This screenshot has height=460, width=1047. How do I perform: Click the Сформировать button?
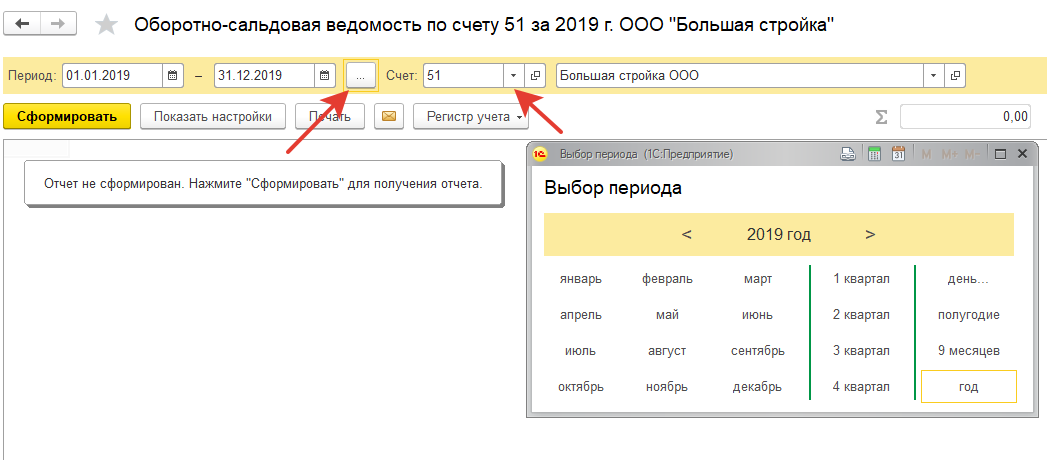pyautogui.click(x=67, y=117)
